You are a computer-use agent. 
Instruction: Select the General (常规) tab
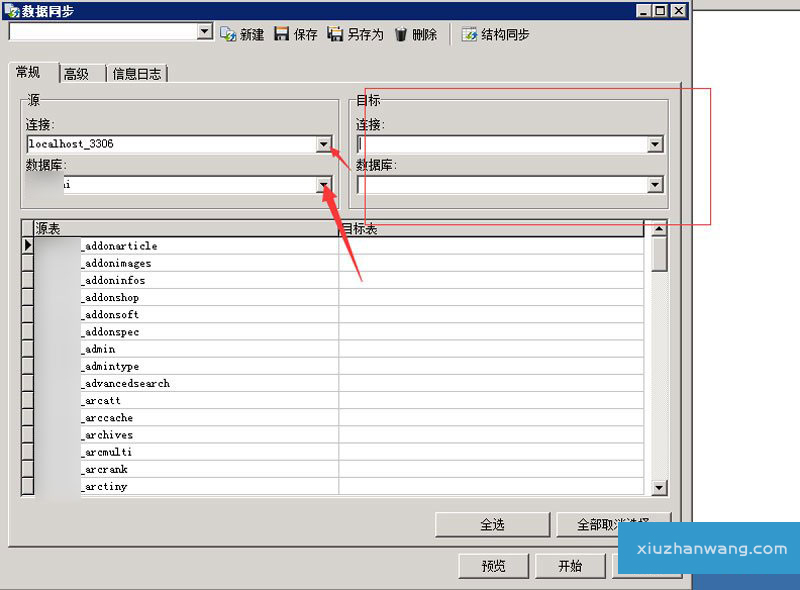tap(28, 73)
